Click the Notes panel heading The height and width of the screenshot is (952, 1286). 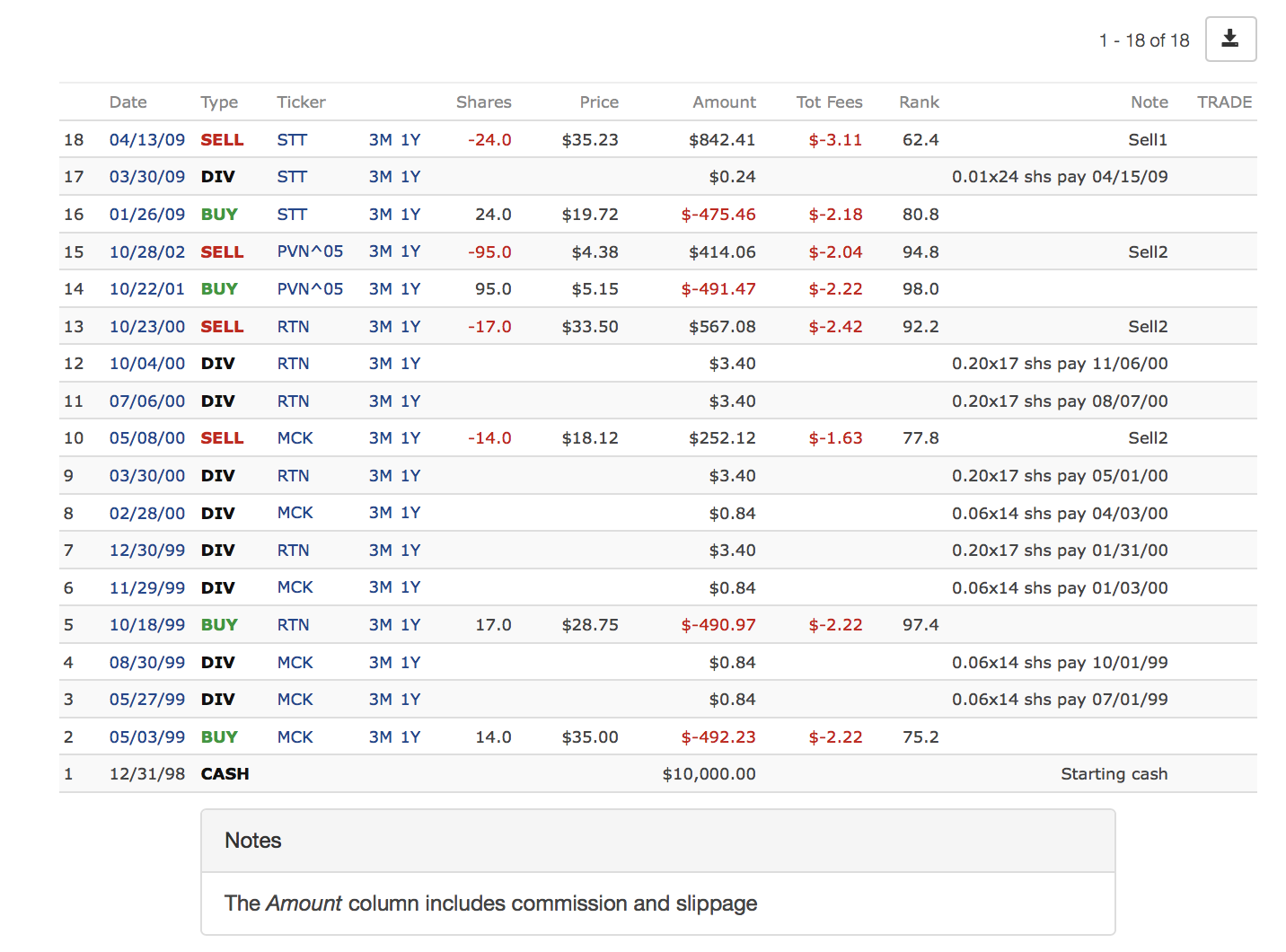point(253,841)
